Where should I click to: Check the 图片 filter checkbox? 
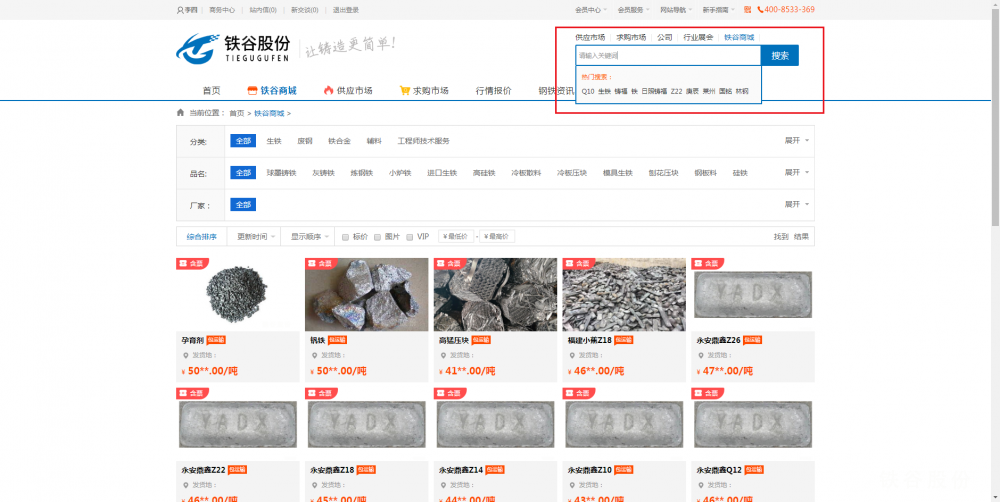coord(378,237)
